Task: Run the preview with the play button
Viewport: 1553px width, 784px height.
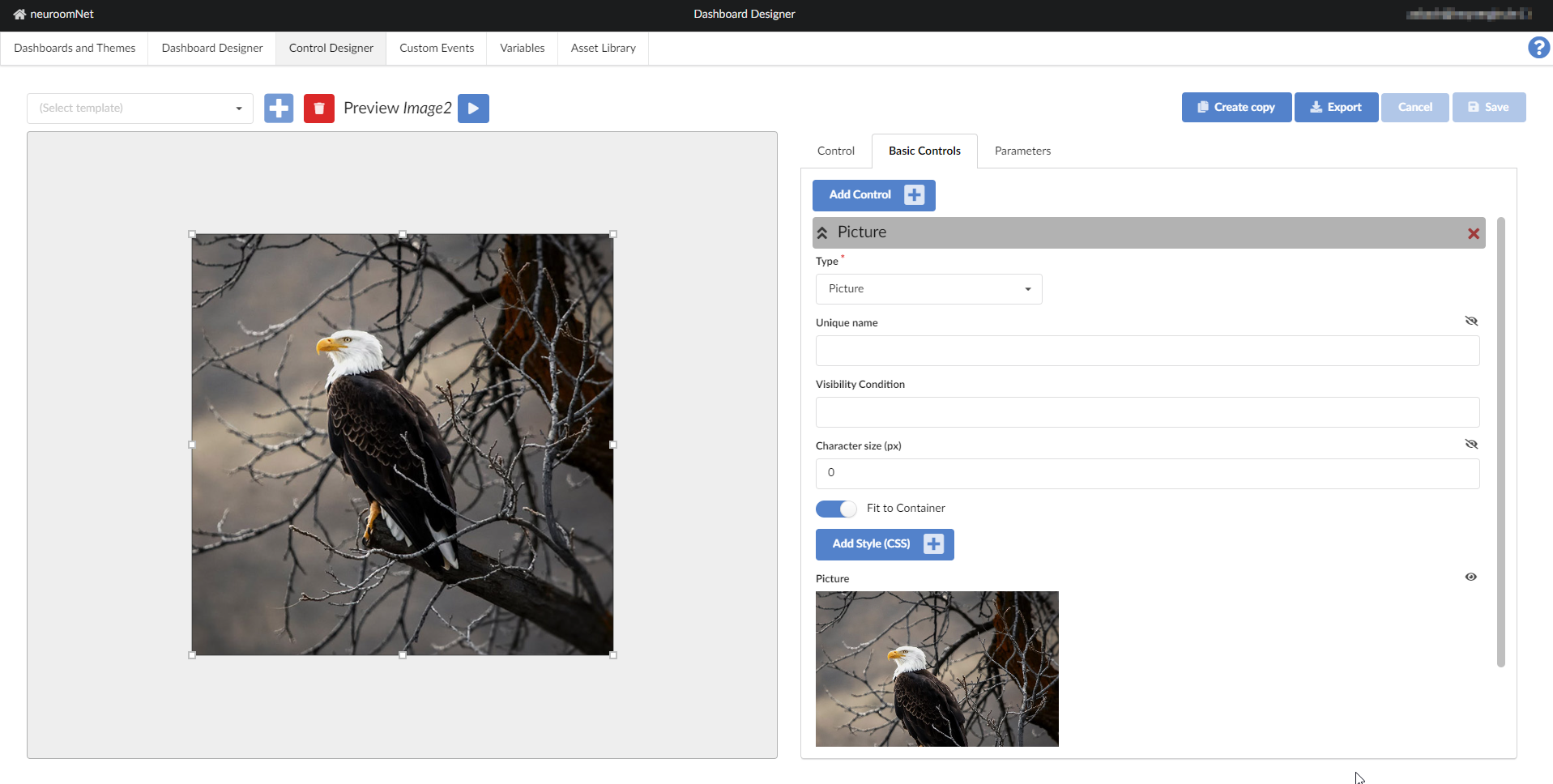Action: pyautogui.click(x=473, y=108)
